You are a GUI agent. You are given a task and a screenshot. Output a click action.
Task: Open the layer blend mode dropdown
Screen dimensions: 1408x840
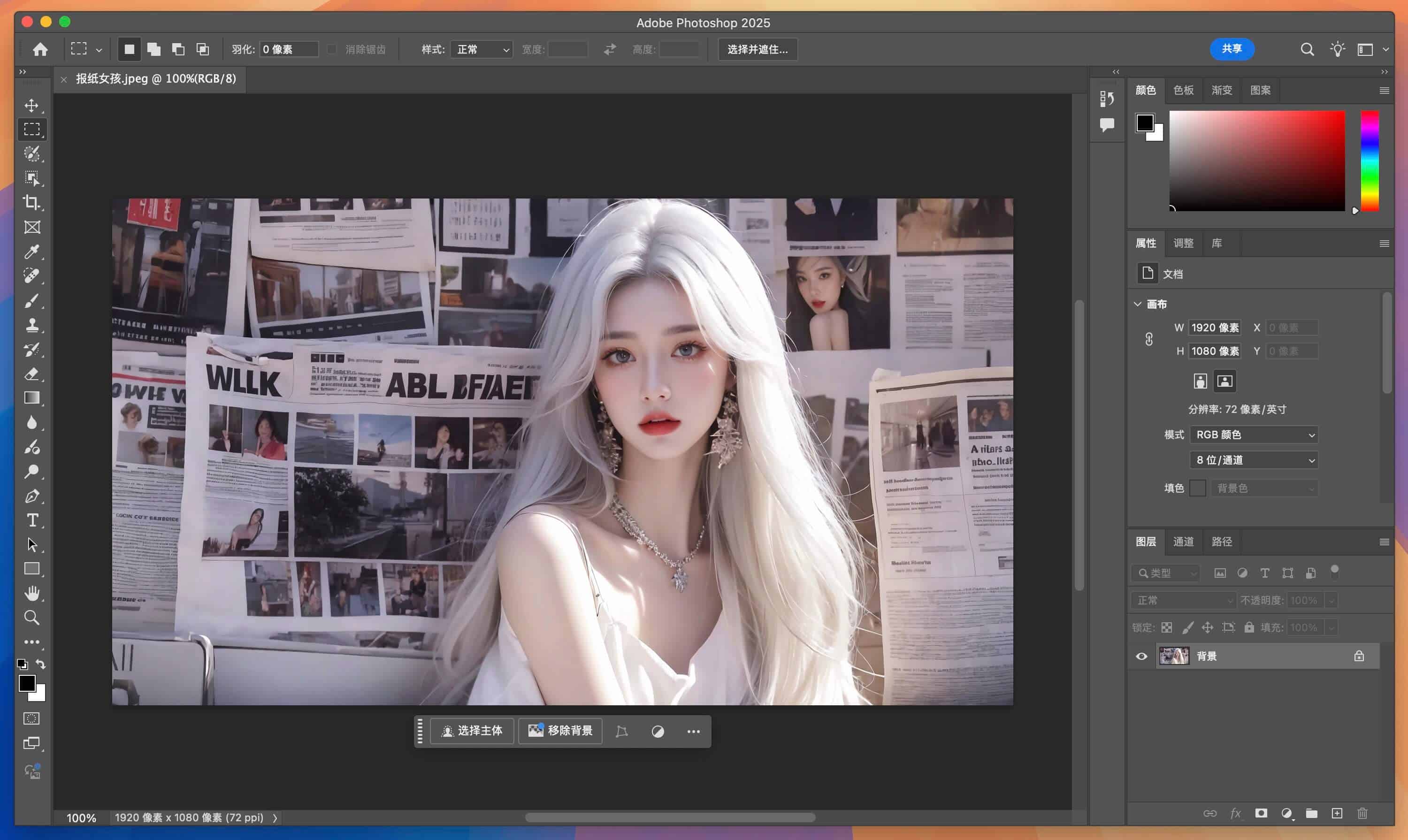[x=1183, y=600]
